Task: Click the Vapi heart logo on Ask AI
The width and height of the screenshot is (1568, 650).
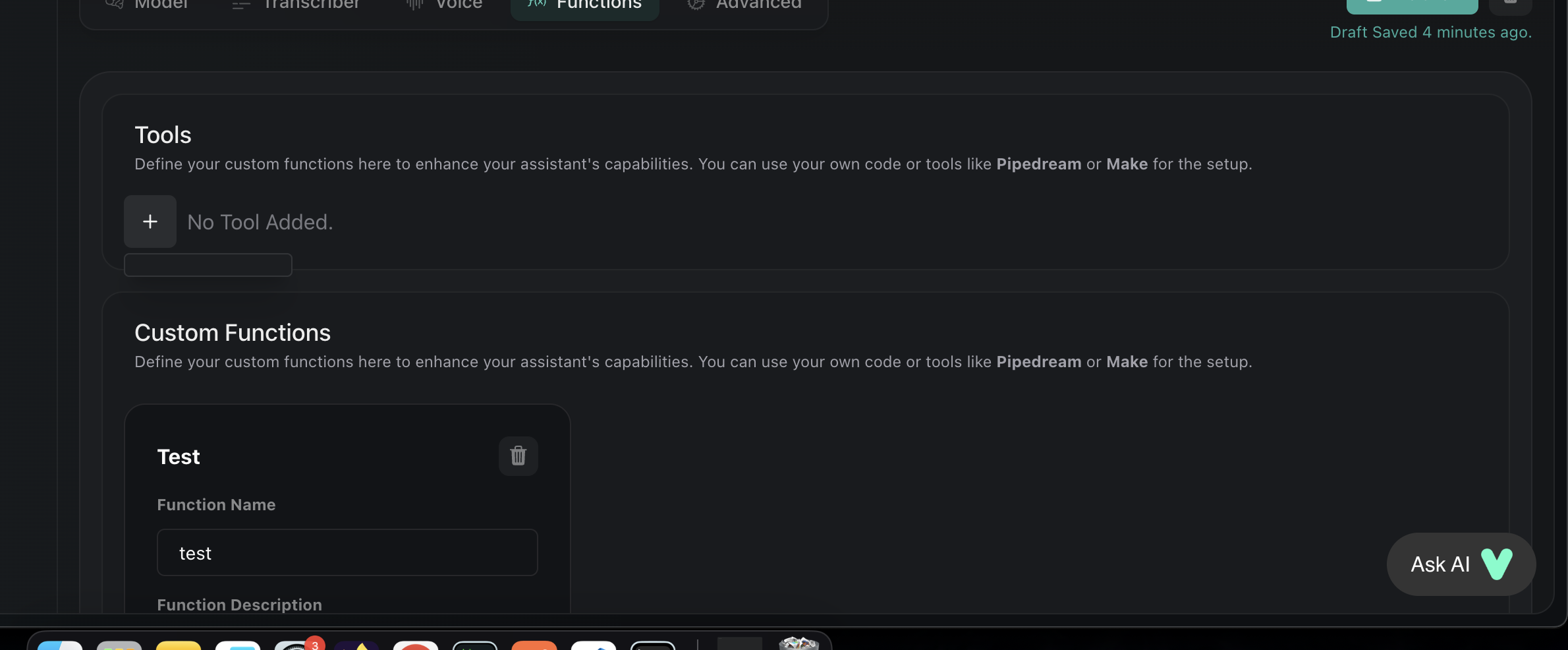Action: point(1497,564)
